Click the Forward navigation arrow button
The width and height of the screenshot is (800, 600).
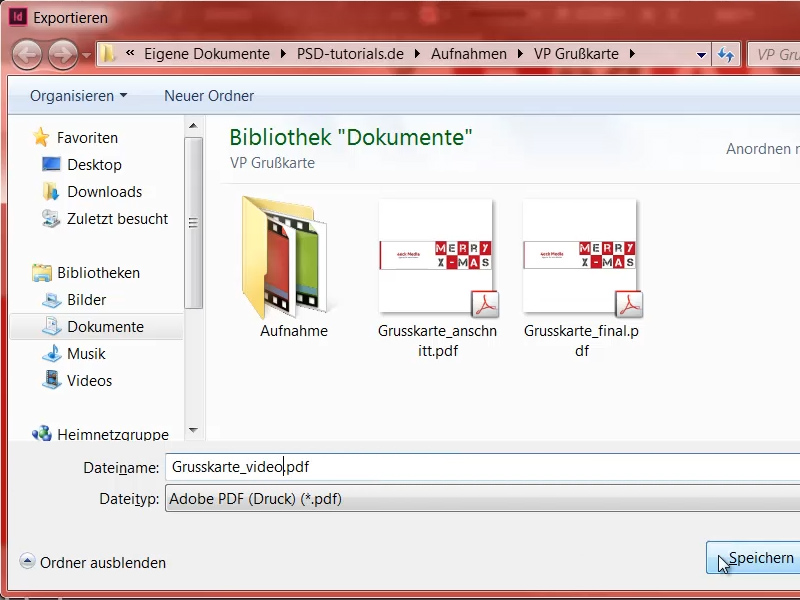coord(63,54)
